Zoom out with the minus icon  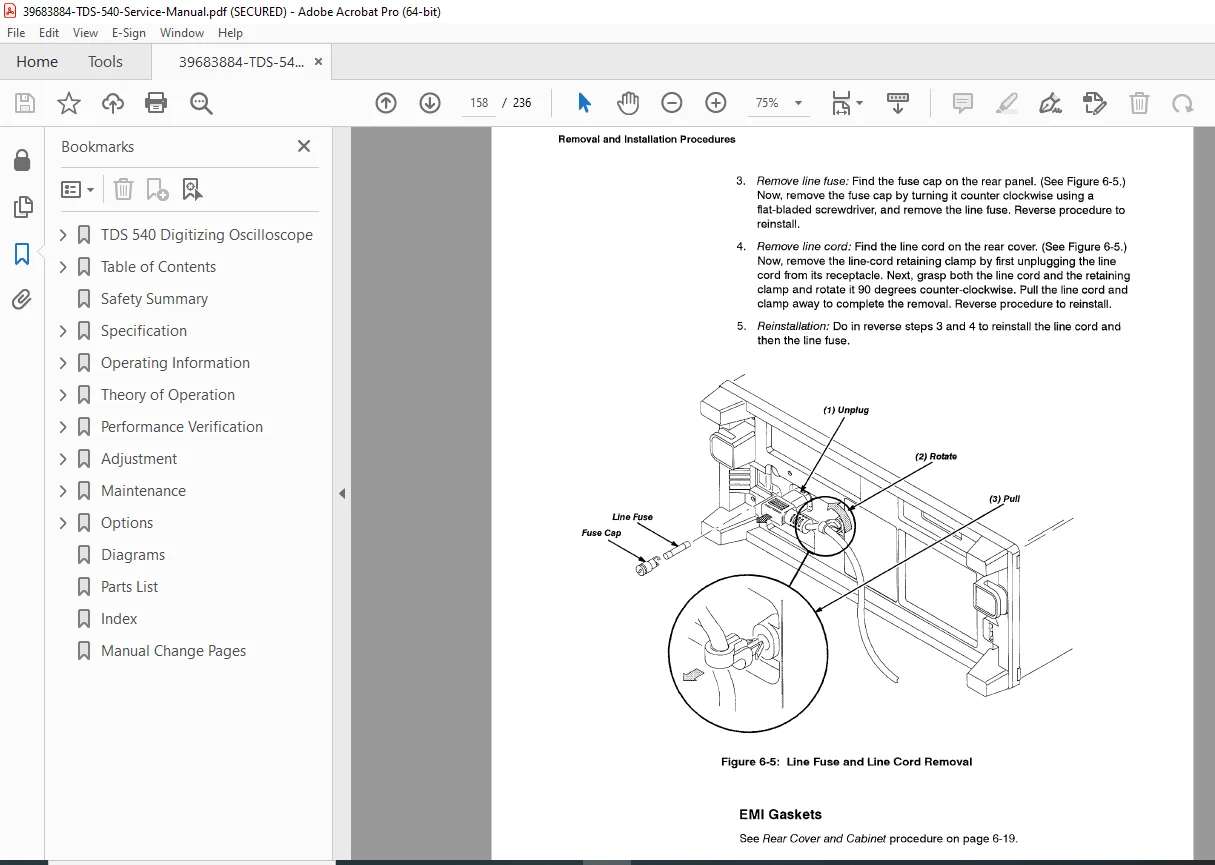coord(672,103)
